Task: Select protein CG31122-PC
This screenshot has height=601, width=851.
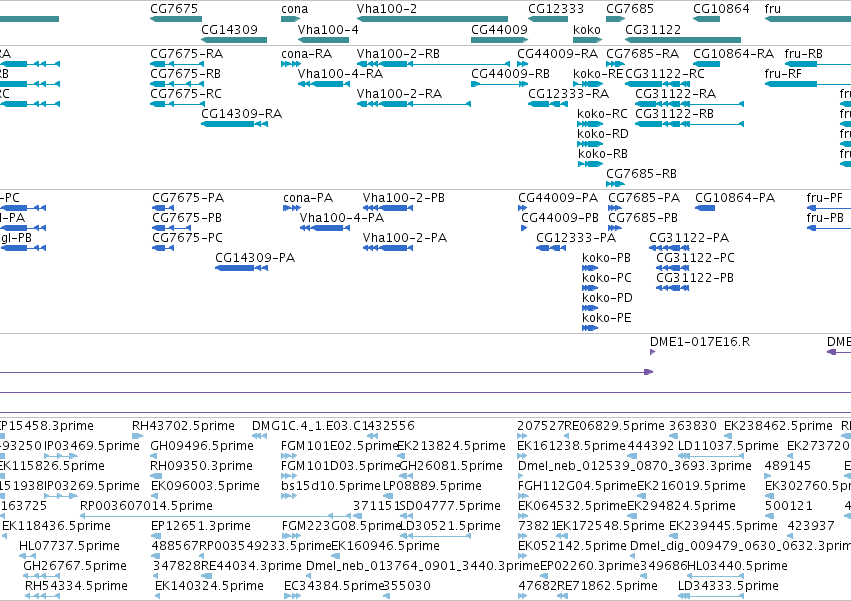Action: click(x=695, y=258)
